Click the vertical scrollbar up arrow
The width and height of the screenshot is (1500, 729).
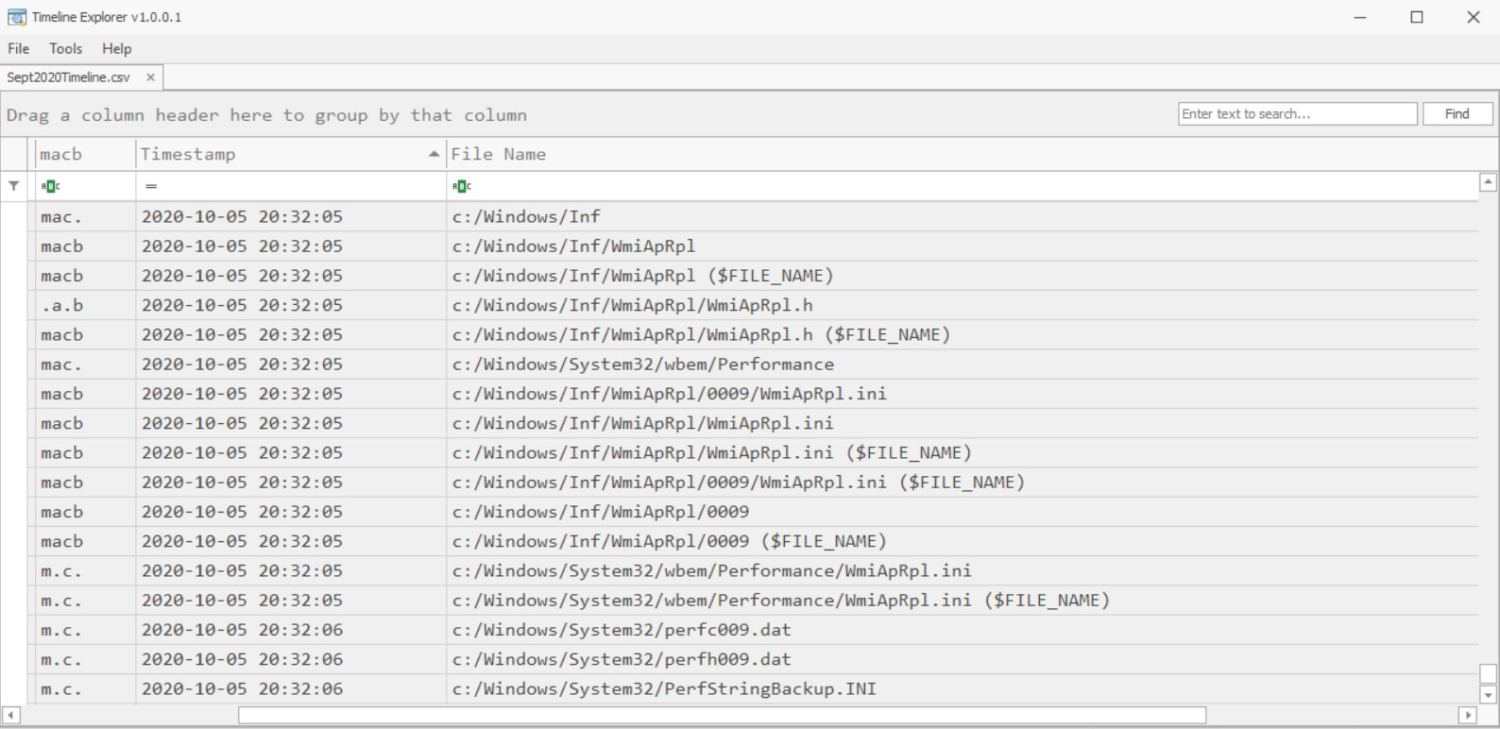tap(1488, 180)
